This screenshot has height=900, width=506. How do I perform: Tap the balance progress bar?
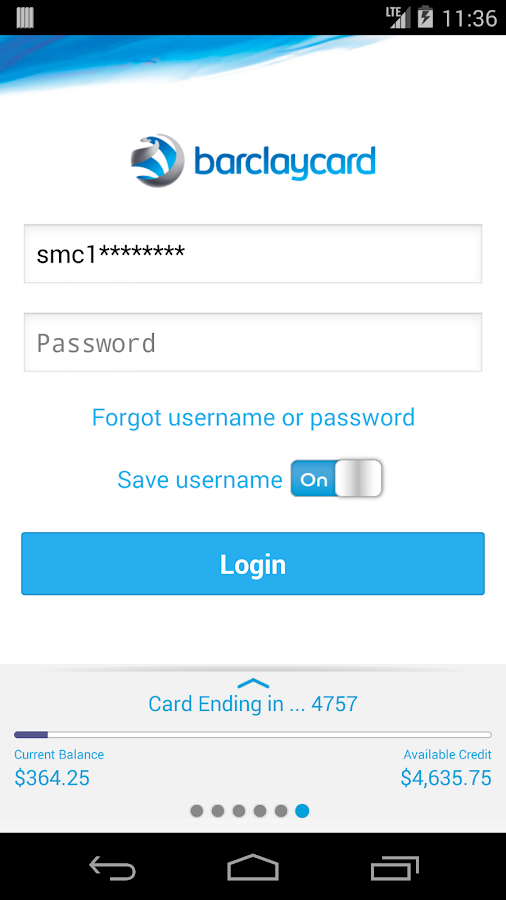click(253, 735)
